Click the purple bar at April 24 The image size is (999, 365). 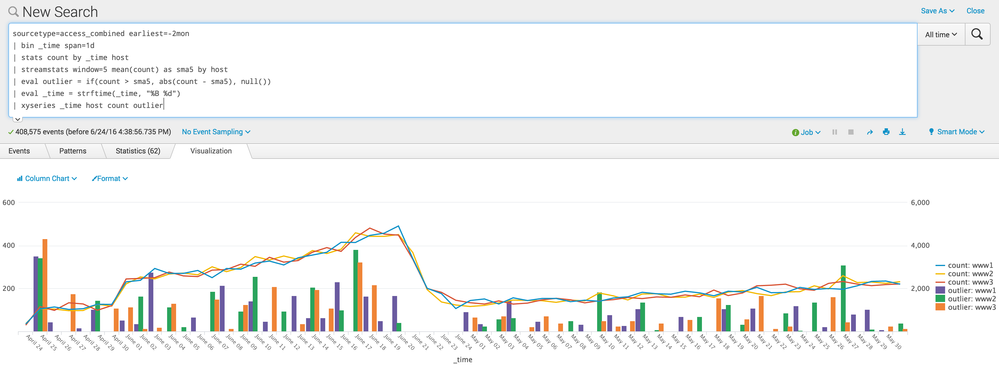coord(36,294)
